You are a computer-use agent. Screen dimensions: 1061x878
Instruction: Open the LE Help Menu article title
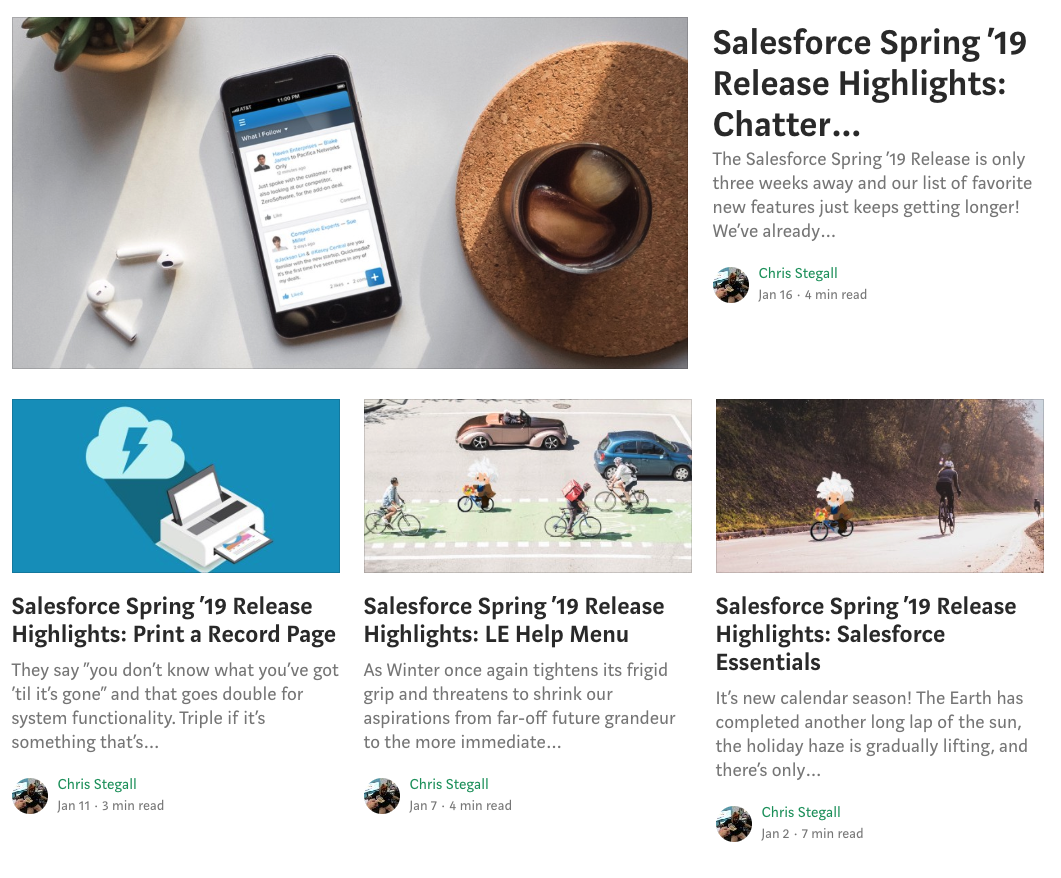pyautogui.click(x=514, y=620)
